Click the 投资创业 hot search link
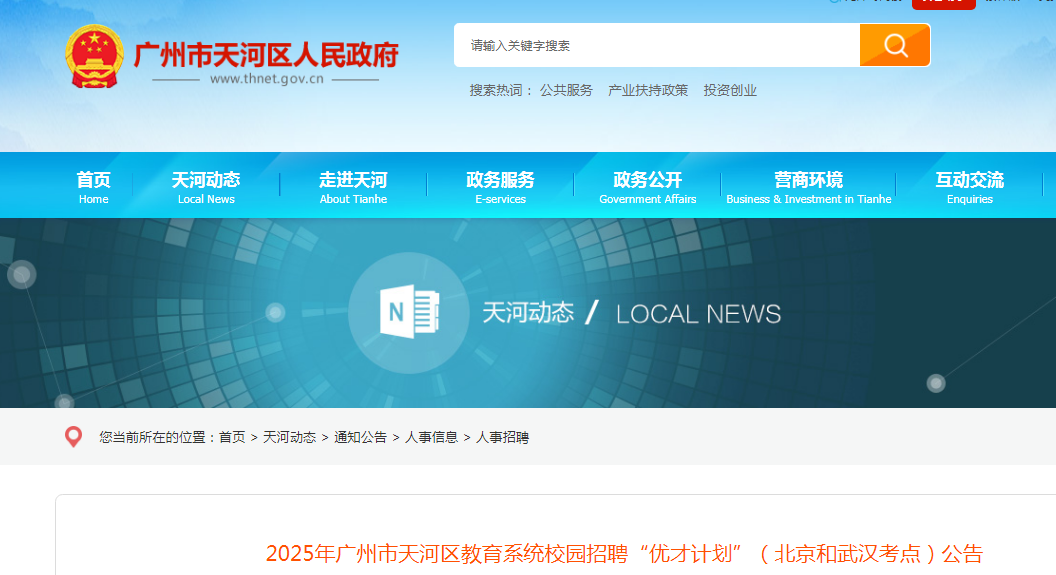 pyautogui.click(x=730, y=90)
